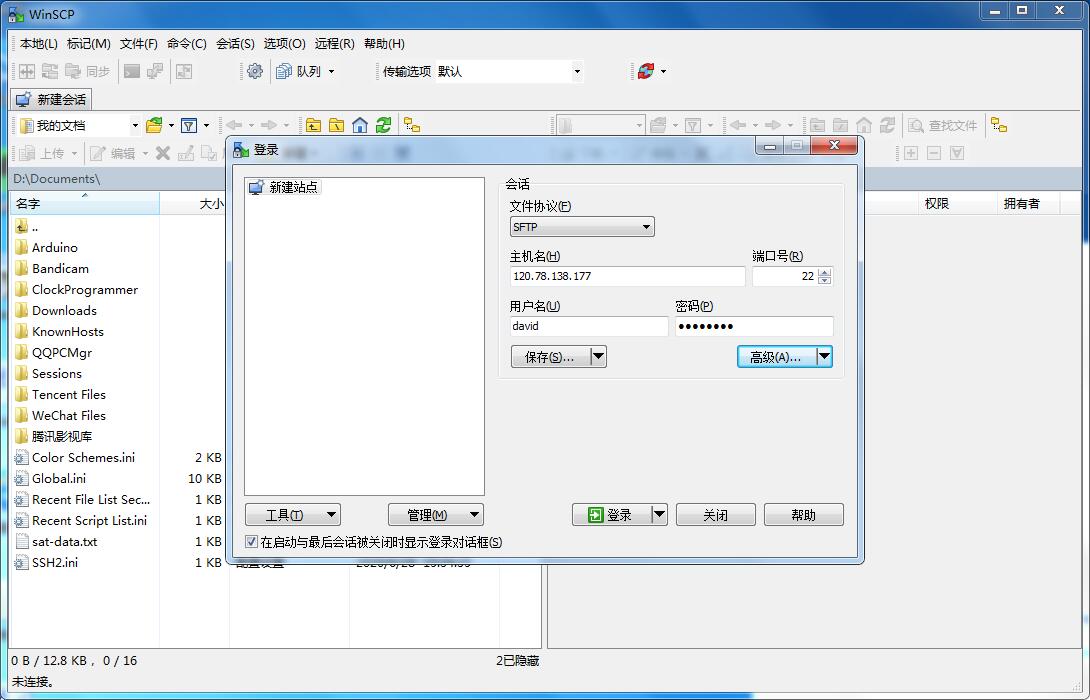Click the 登录 login button
The height and width of the screenshot is (700, 1090).
click(611, 514)
